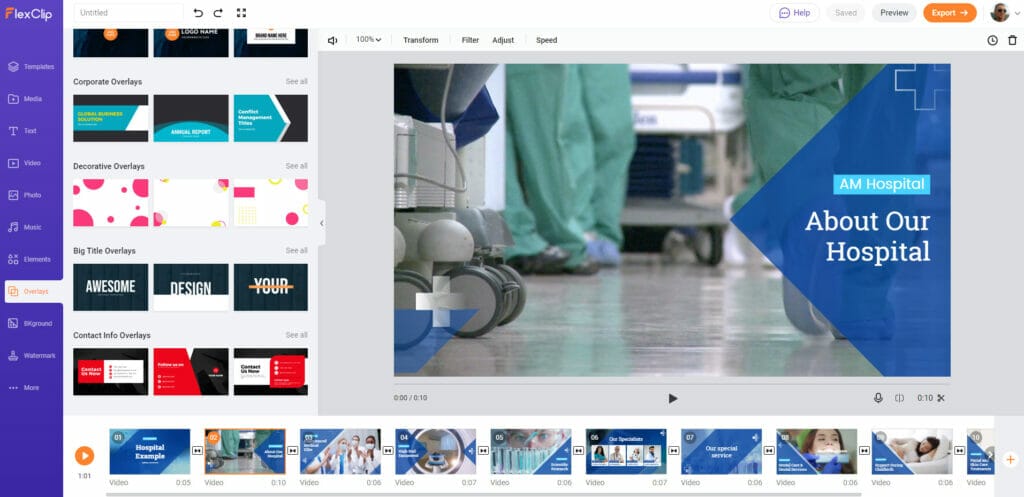Play entire timeline orange button
This screenshot has width=1024, height=497.
[84, 456]
